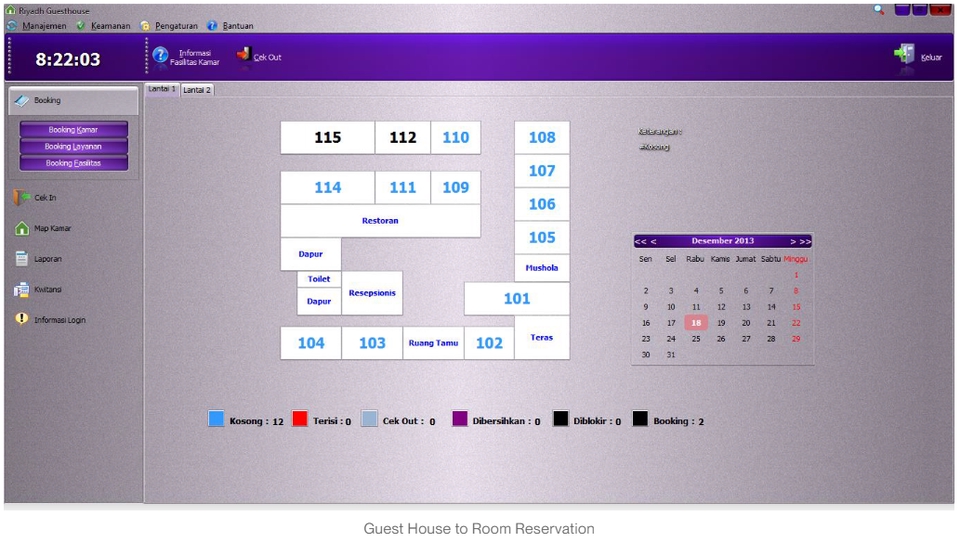The image size is (960, 542).
Task: Click the Ruang Tamu area
Action: point(433,343)
